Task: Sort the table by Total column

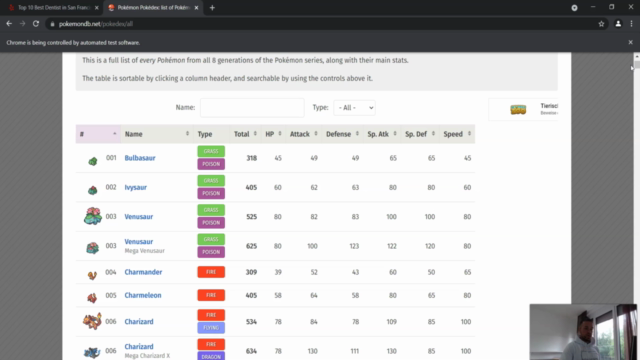Action: [x=245, y=134]
